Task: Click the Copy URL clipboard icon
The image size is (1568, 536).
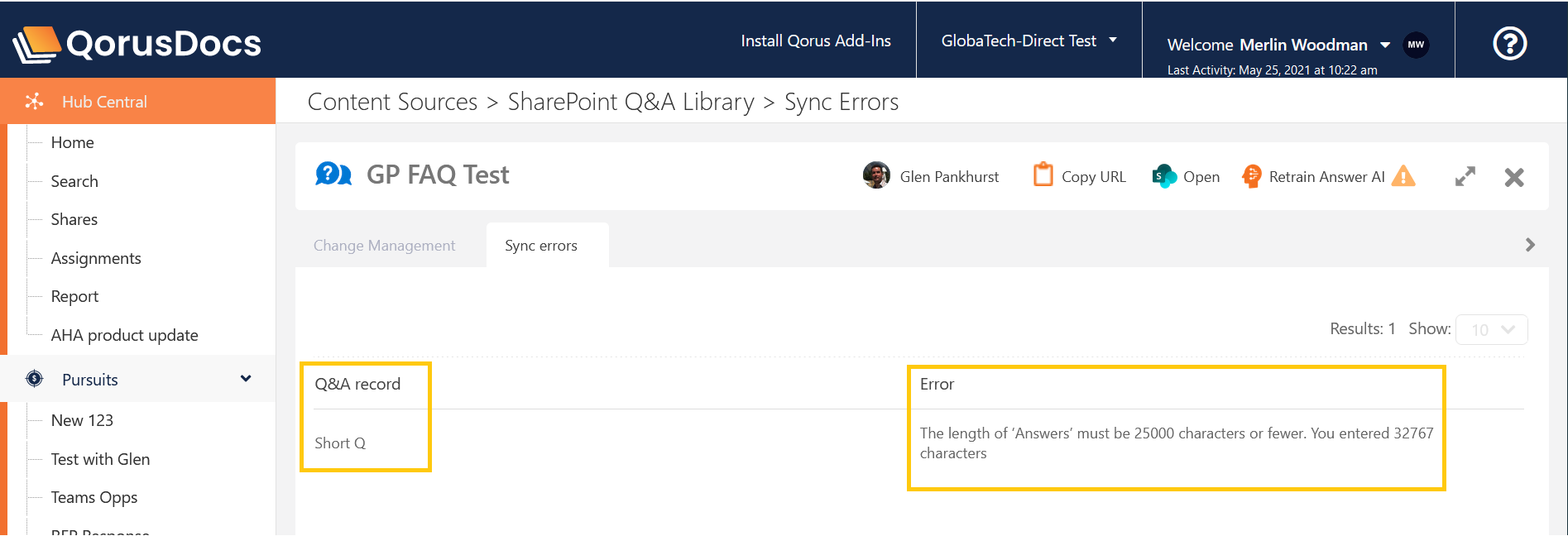Action: [x=1043, y=175]
